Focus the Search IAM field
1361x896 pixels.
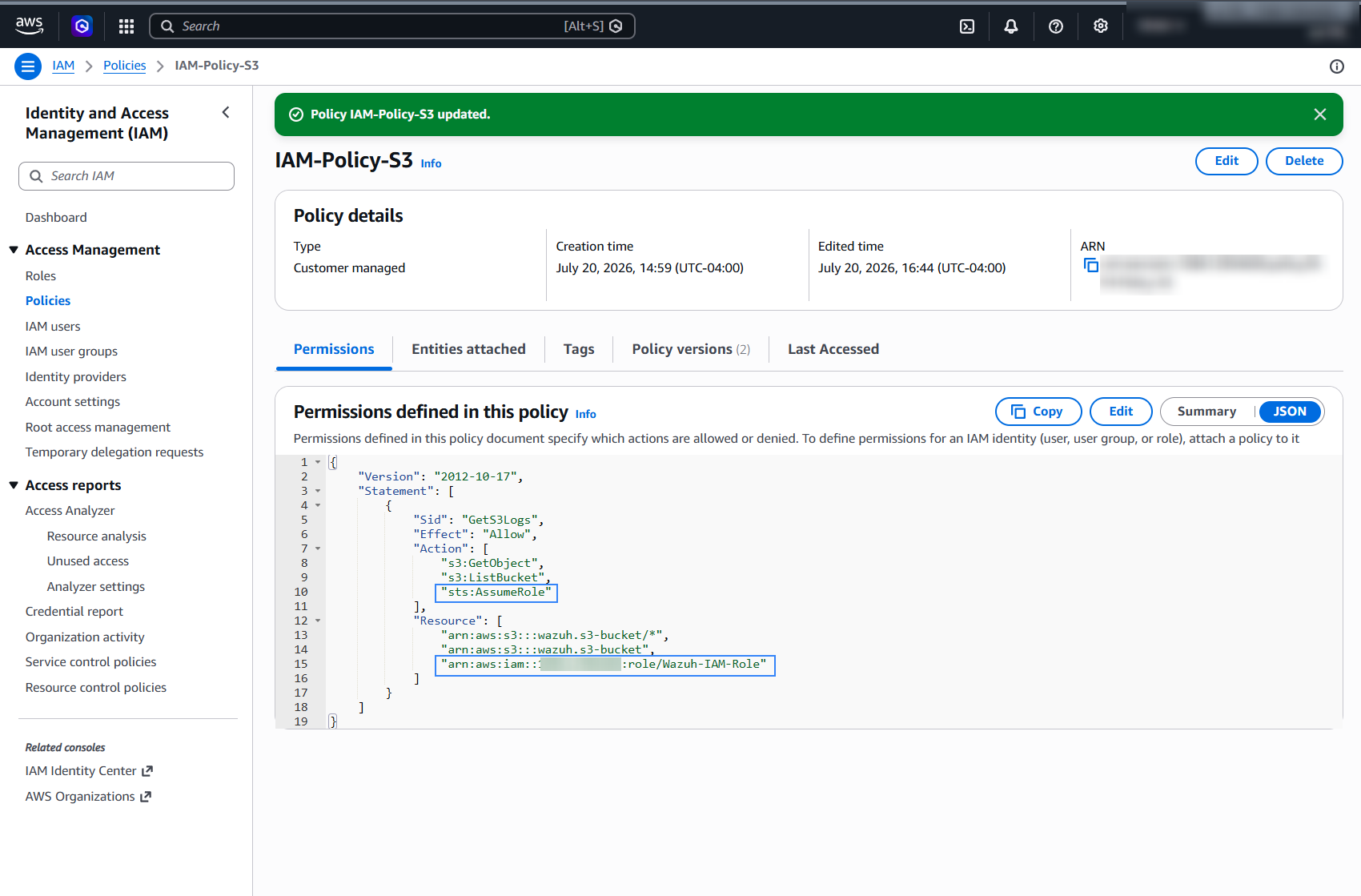pyautogui.click(x=126, y=176)
